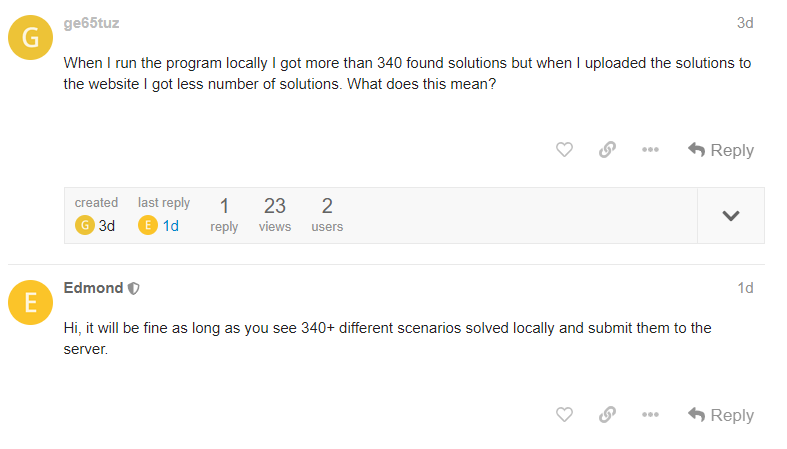Copy link to Edmond's reply
The image size is (787, 449).
pyautogui.click(x=607, y=415)
